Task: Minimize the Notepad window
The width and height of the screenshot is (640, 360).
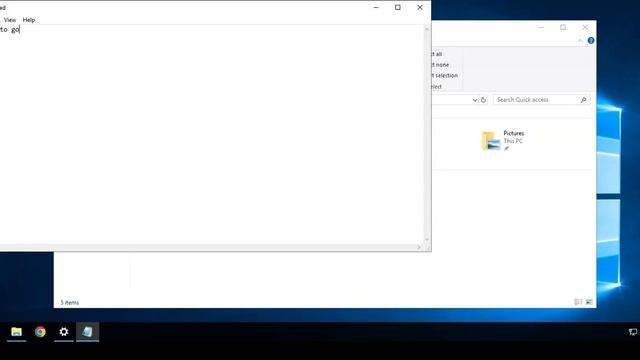Action: point(376,7)
